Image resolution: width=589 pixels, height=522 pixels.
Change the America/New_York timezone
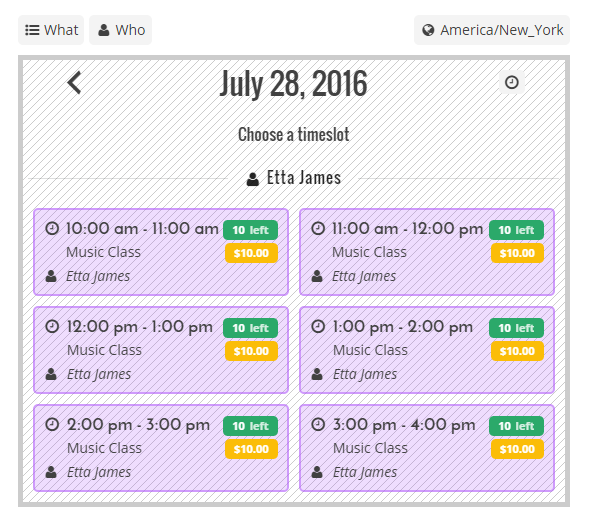[x=492, y=30]
